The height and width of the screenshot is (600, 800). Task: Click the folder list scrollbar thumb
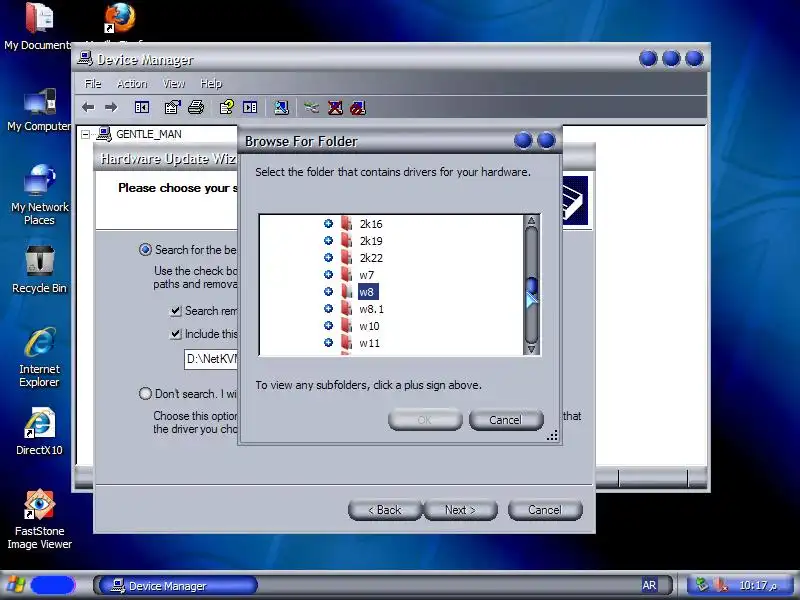pyautogui.click(x=531, y=285)
